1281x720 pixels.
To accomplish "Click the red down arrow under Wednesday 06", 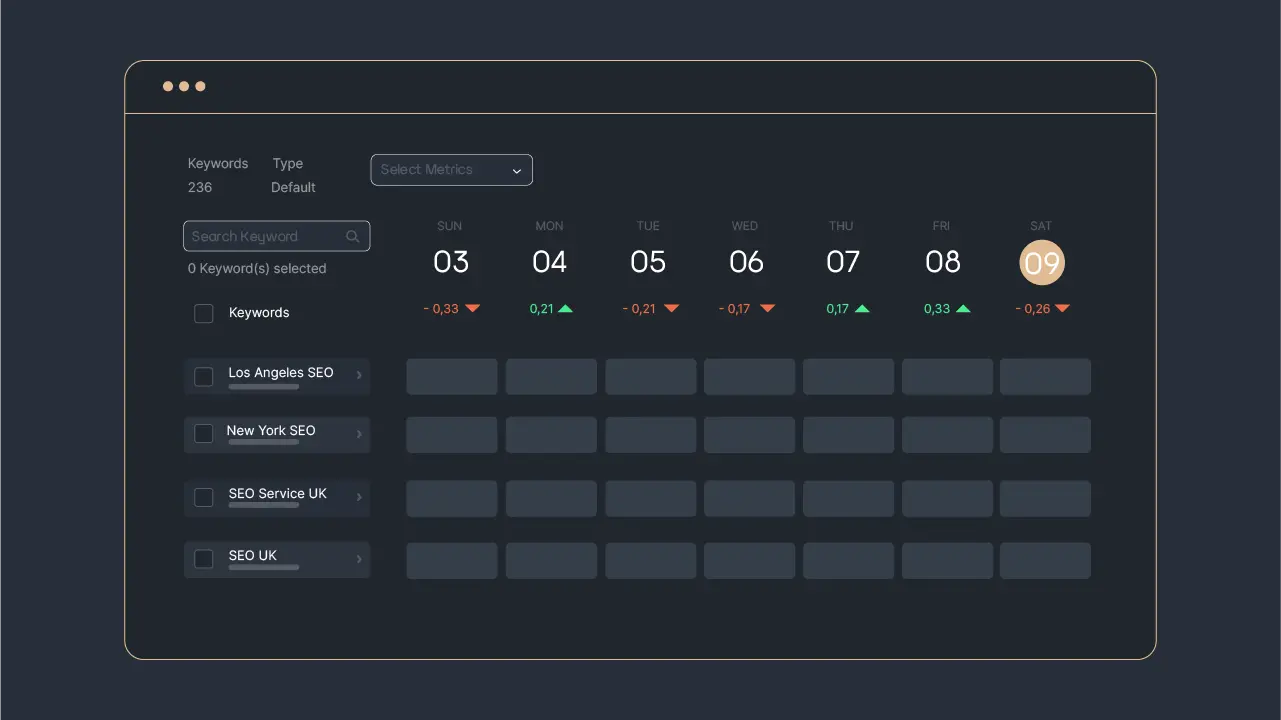I will (x=768, y=309).
